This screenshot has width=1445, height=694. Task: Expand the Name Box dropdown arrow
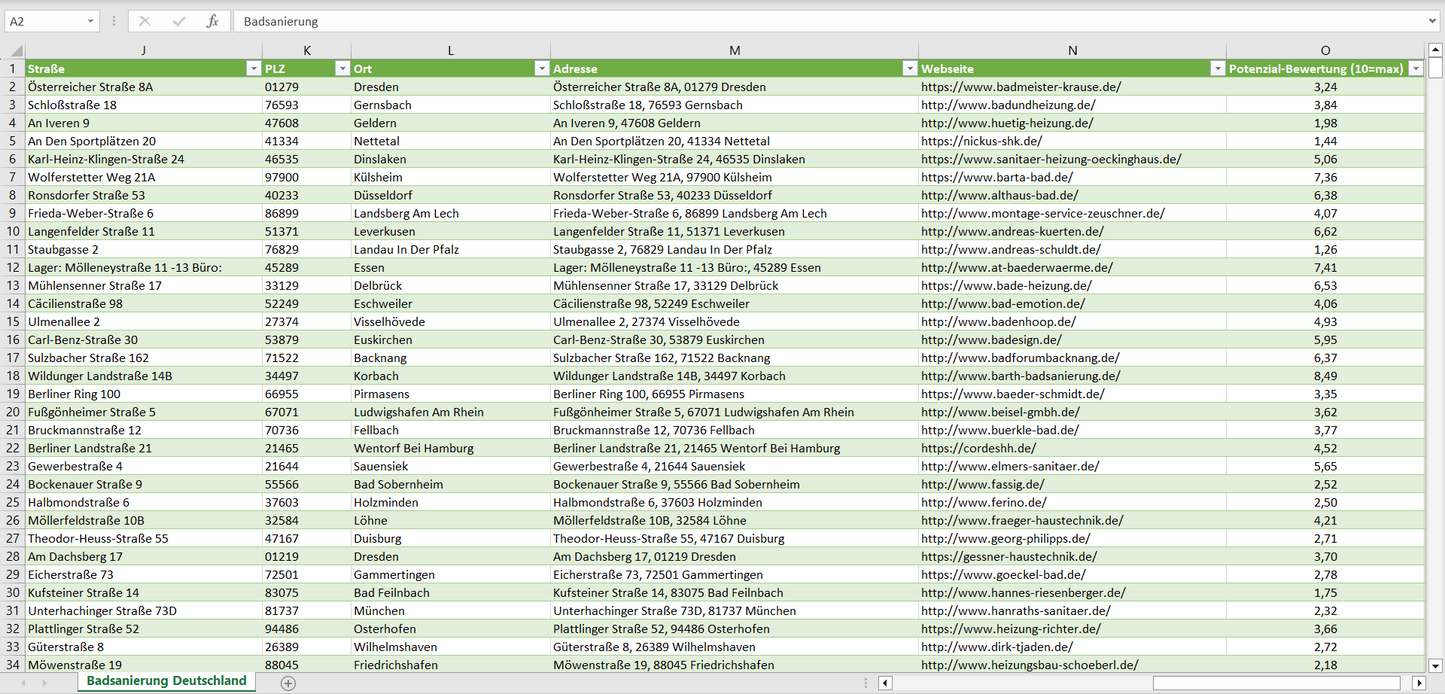click(x=90, y=21)
